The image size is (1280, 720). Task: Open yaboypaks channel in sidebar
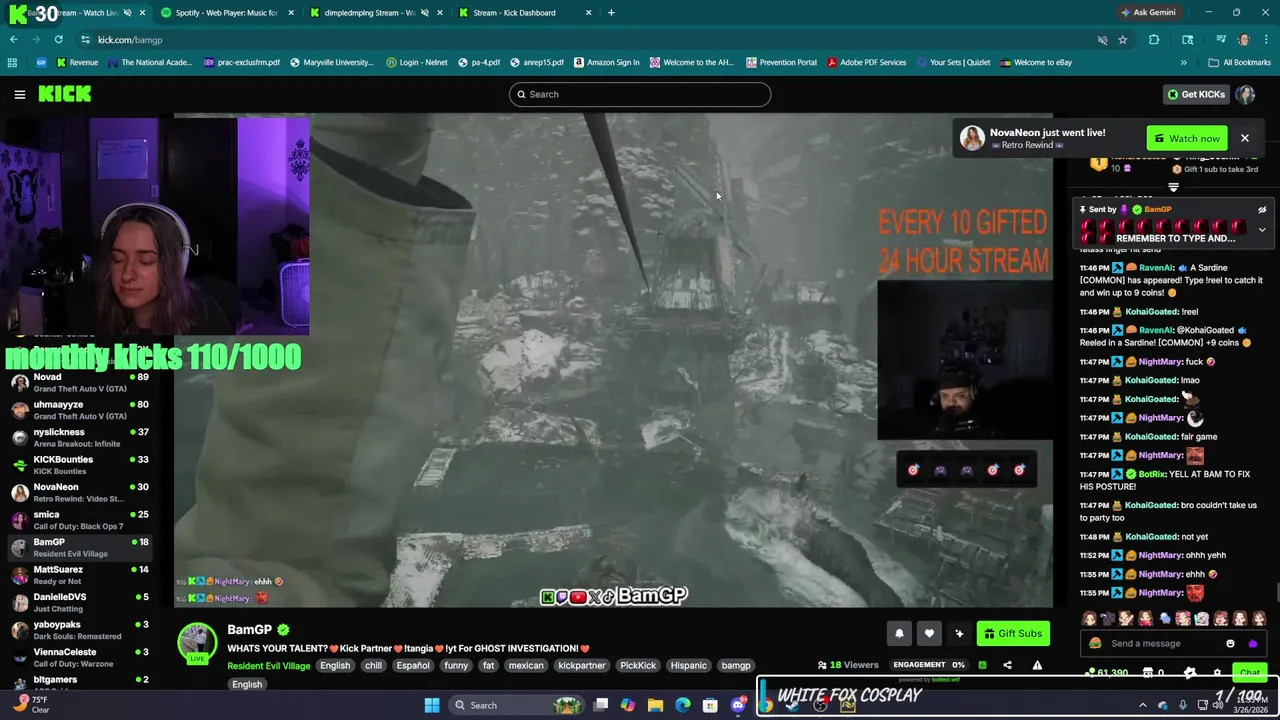(x=78, y=630)
